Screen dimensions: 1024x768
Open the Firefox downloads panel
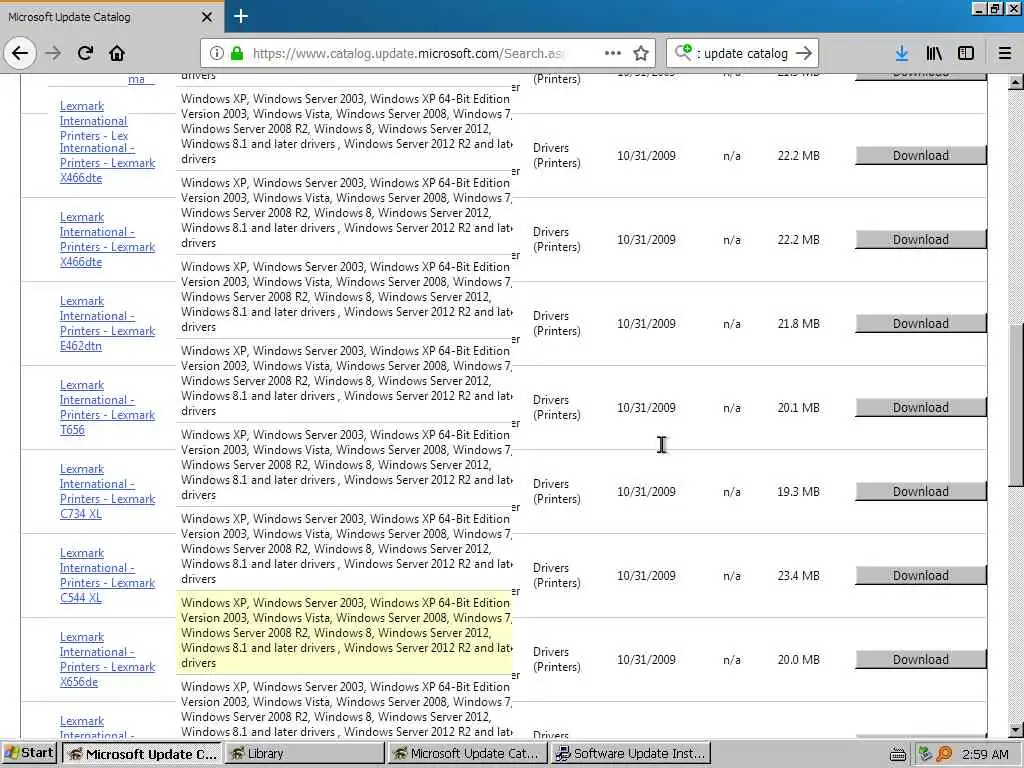(901, 54)
